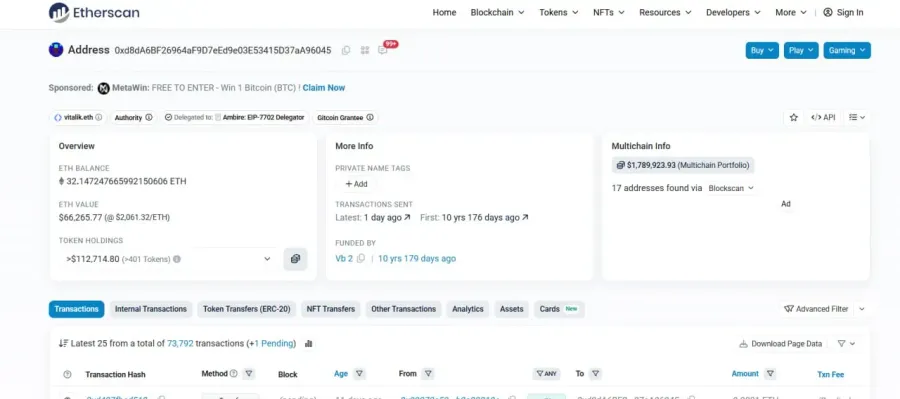Image resolution: width=900 pixels, height=399 pixels.
Task: Click Download Page Data
Action: (781, 344)
